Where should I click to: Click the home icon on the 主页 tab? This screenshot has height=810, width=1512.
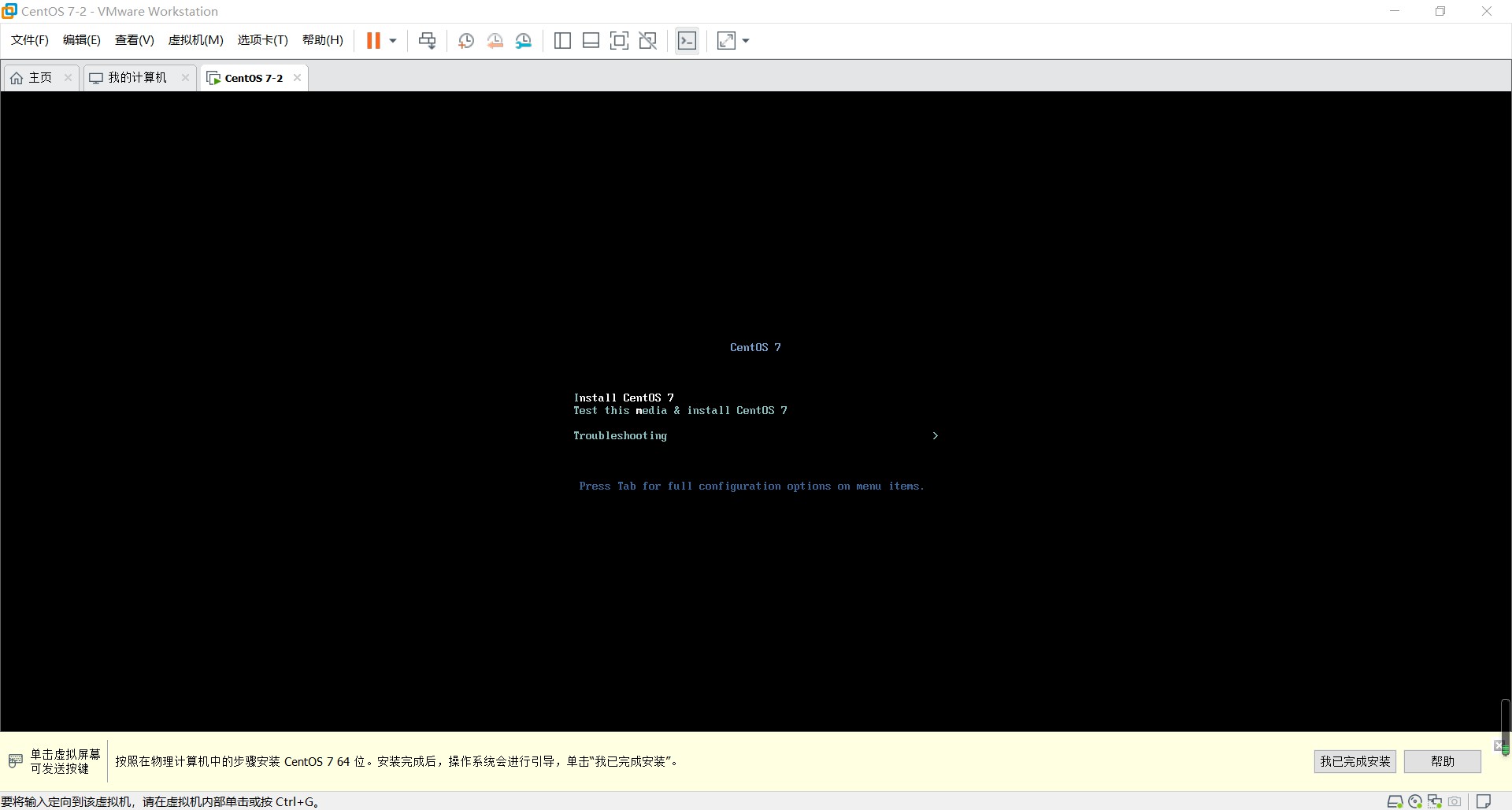tap(17, 78)
